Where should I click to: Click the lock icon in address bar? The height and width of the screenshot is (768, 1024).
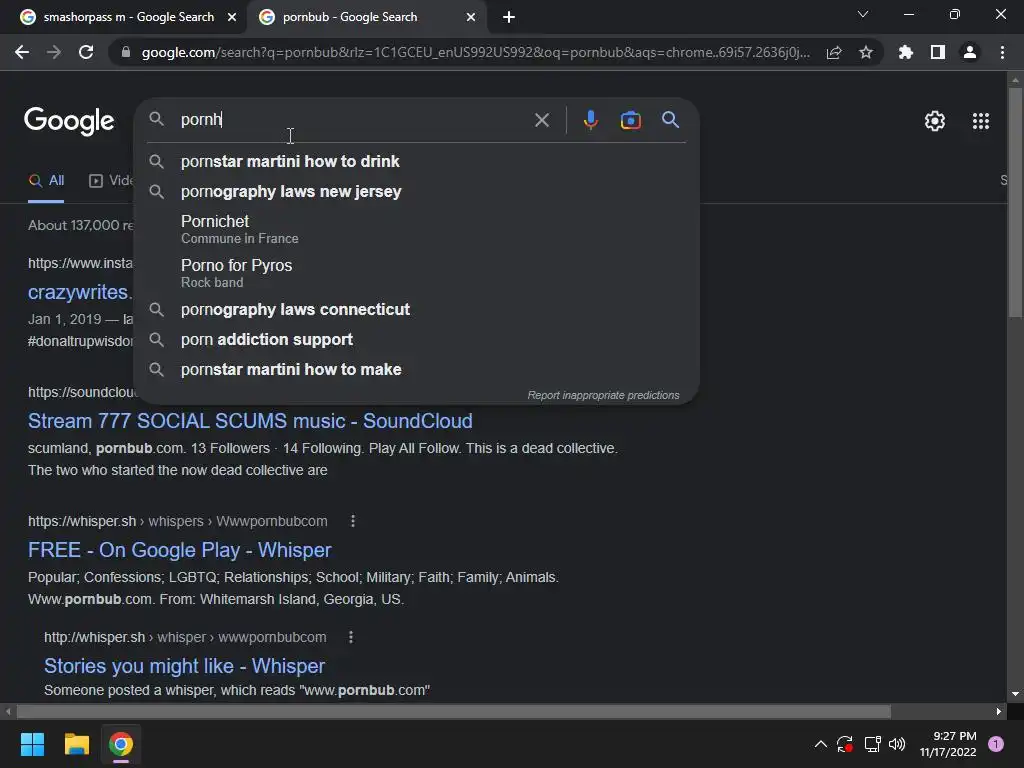tap(126, 52)
